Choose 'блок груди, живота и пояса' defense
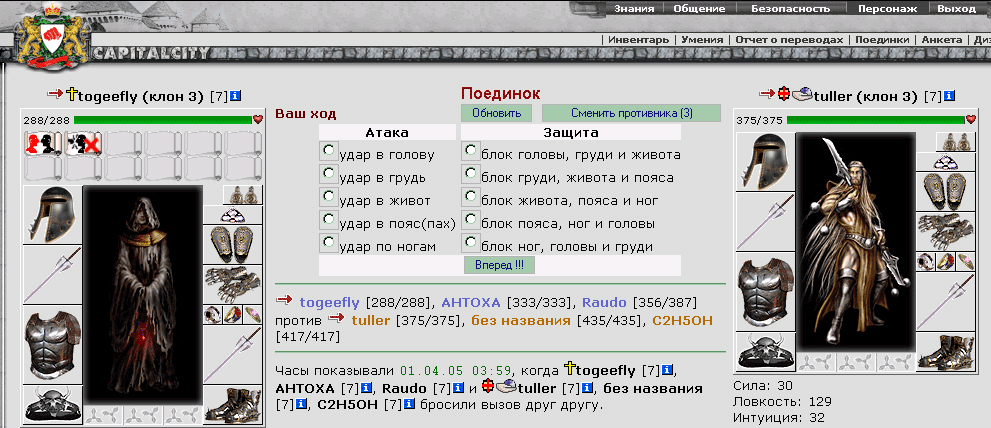Viewport: 991px width, 428px height. 470,173
